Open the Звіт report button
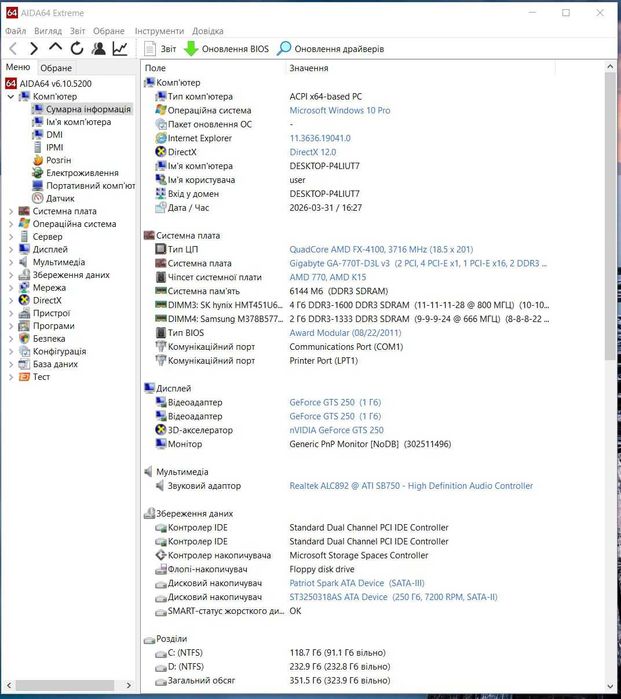 (x=160, y=49)
